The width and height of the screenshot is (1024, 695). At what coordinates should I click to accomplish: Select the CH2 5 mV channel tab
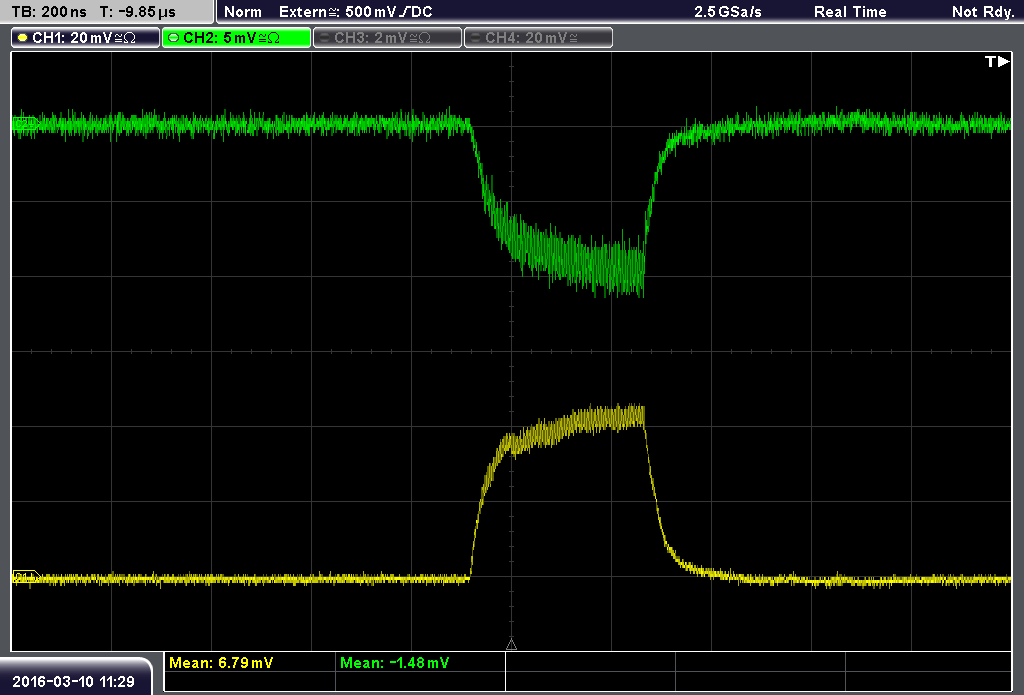pyautogui.click(x=236, y=38)
